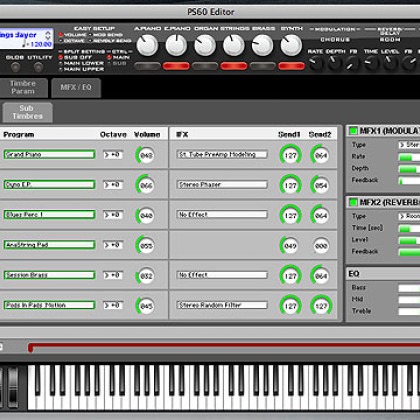The image size is (420, 420).
Task: Click the modulation RATE knob
Action: point(316,63)
